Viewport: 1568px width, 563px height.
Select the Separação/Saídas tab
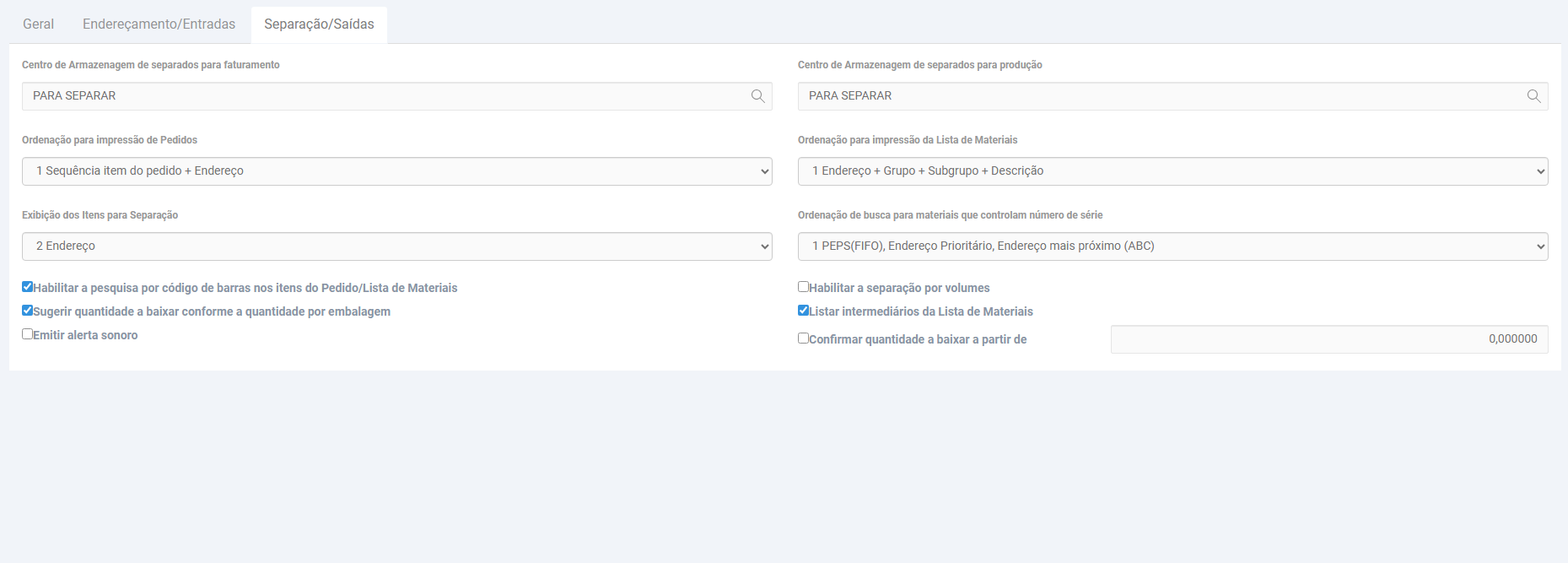[x=319, y=24]
